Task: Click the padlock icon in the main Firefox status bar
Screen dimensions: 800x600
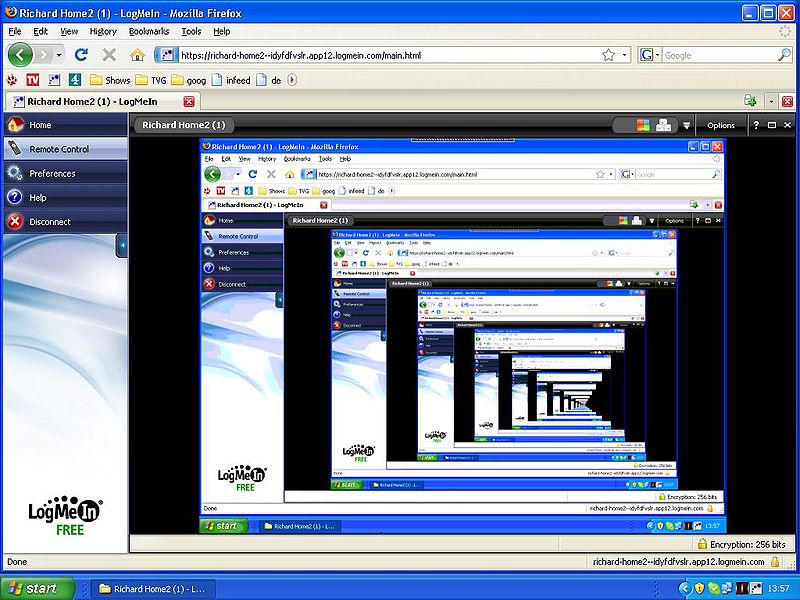Action: (775, 562)
